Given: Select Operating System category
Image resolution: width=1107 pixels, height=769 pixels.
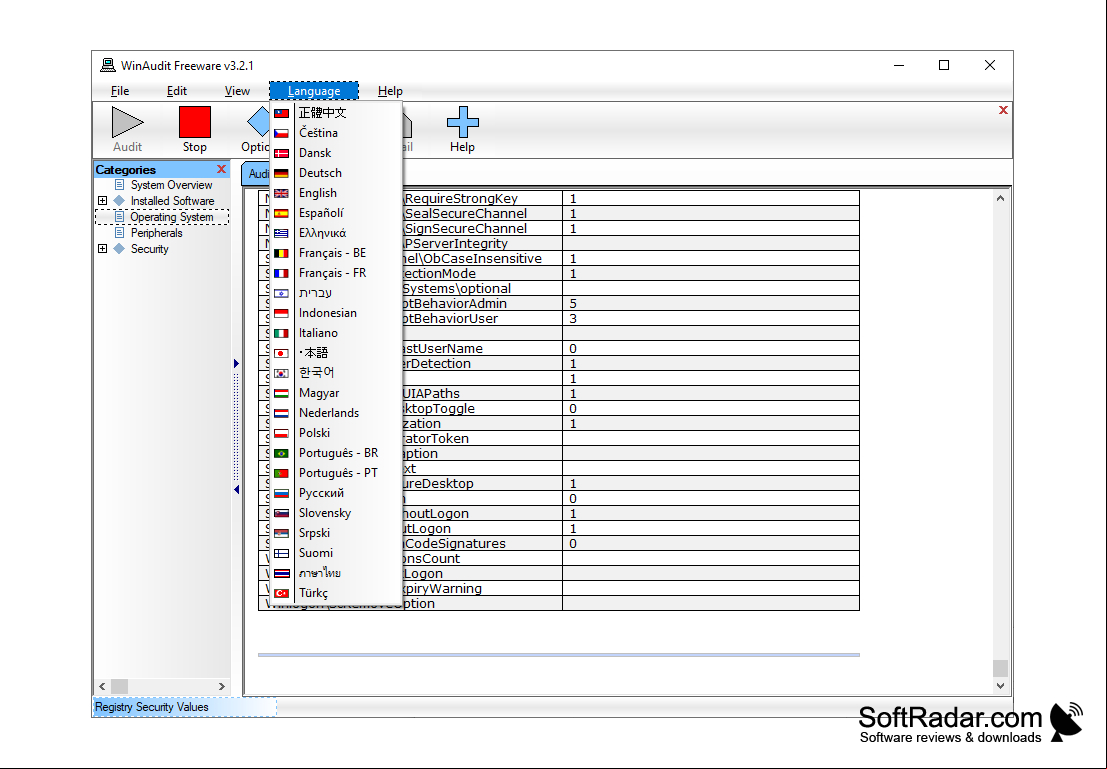Looking at the screenshot, I should point(172,217).
